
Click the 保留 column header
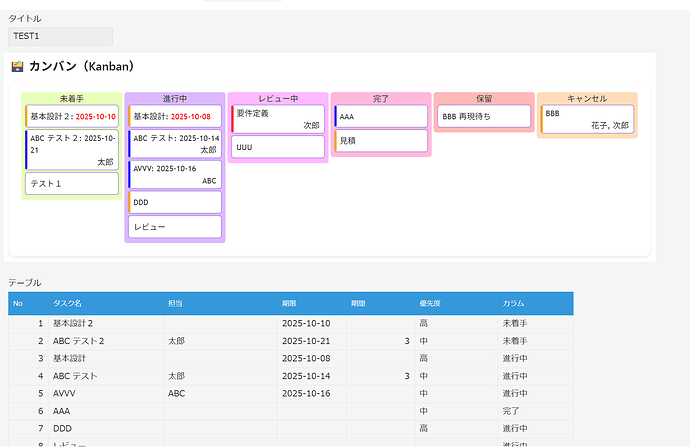coord(484,99)
